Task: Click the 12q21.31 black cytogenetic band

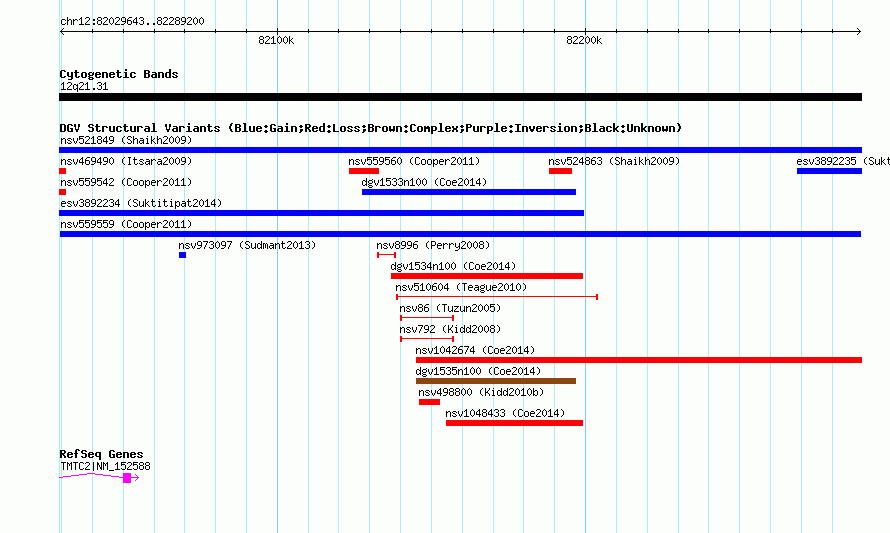Action: [x=460, y=97]
